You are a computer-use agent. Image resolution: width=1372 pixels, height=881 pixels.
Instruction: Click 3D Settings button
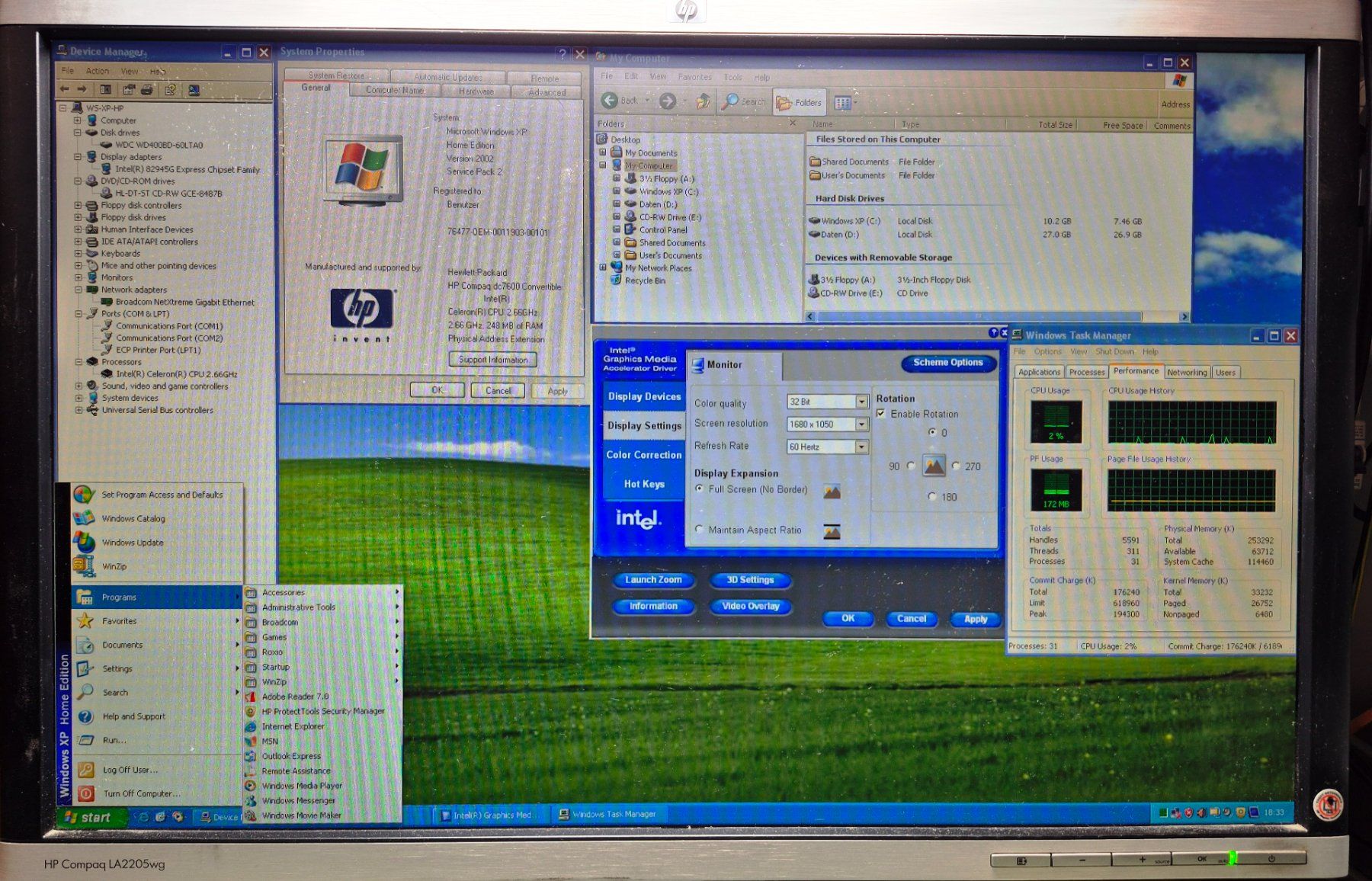click(750, 580)
